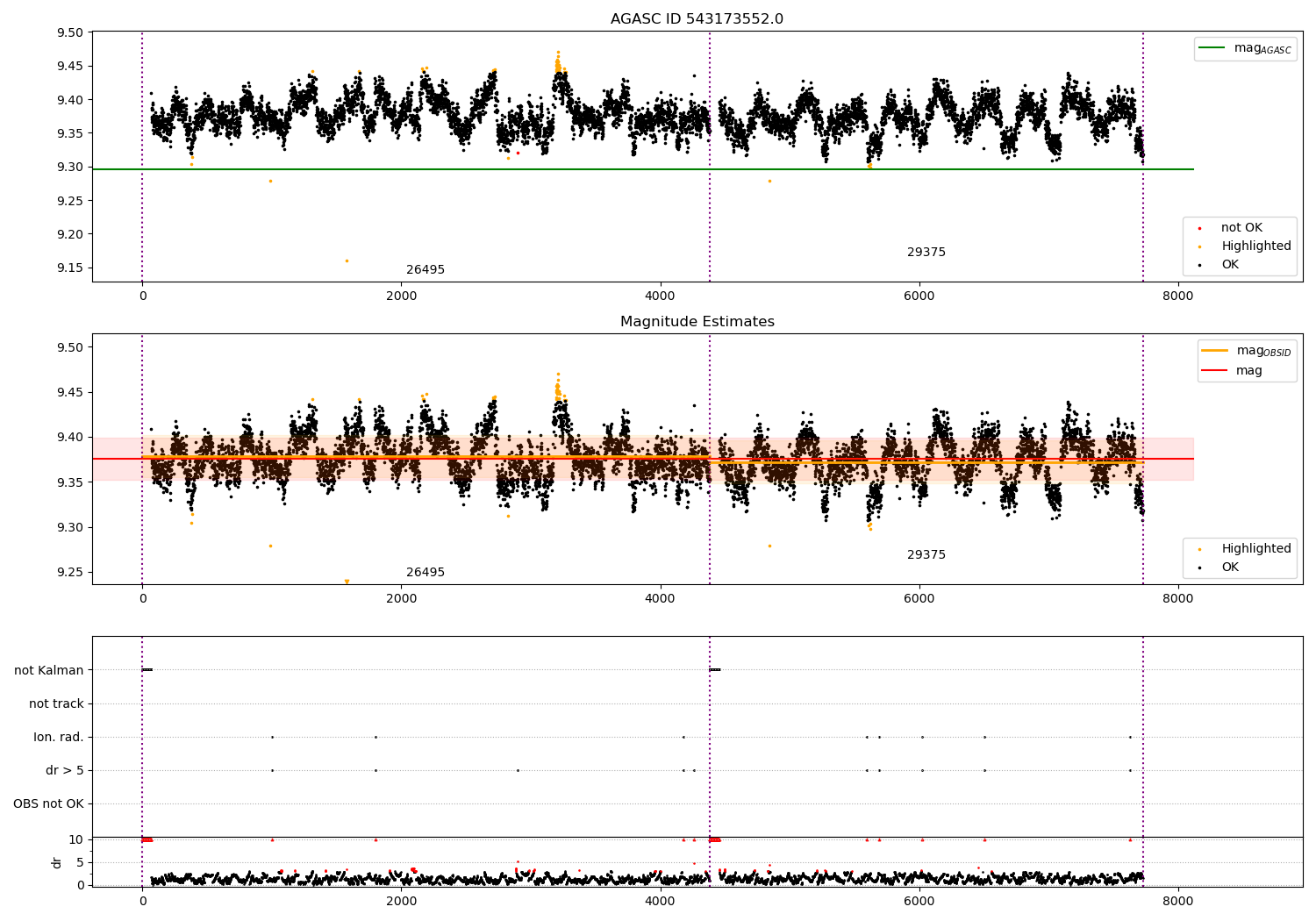The width and height of the screenshot is (1316, 921).
Task: Click the '10' tick on the dr axis
Action: pos(76,839)
